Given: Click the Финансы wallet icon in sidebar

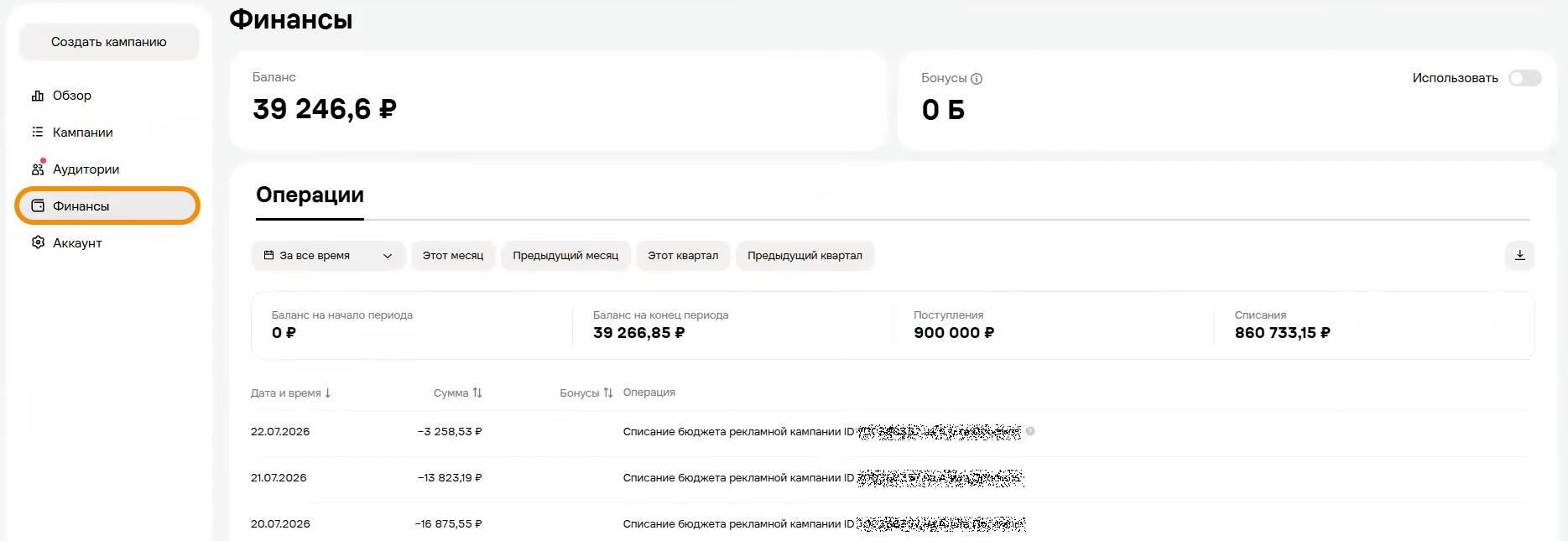Looking at the screenshot, I should tap(38, 205).
